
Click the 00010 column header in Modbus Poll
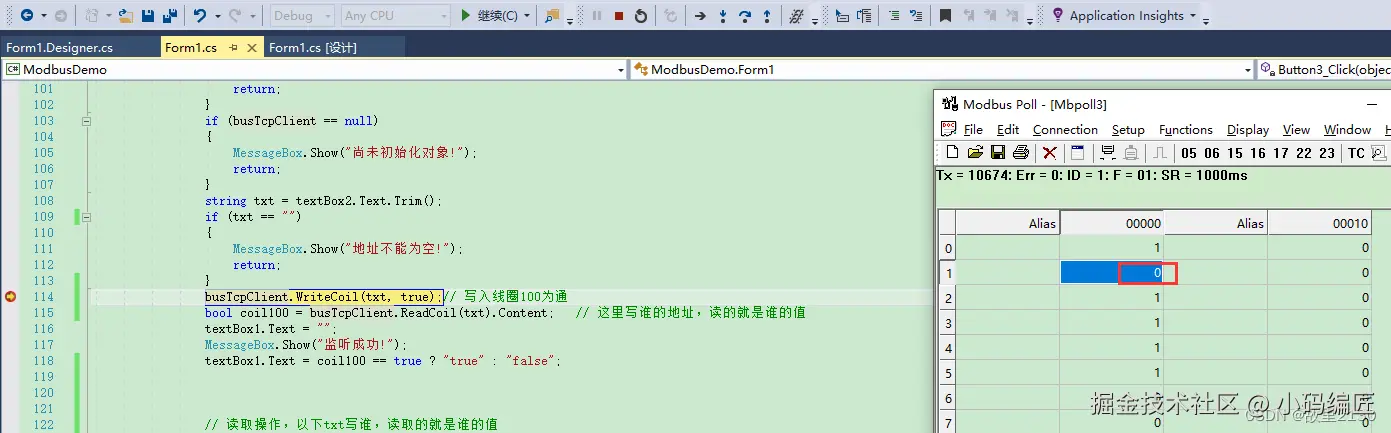[x=1320, y=223]
